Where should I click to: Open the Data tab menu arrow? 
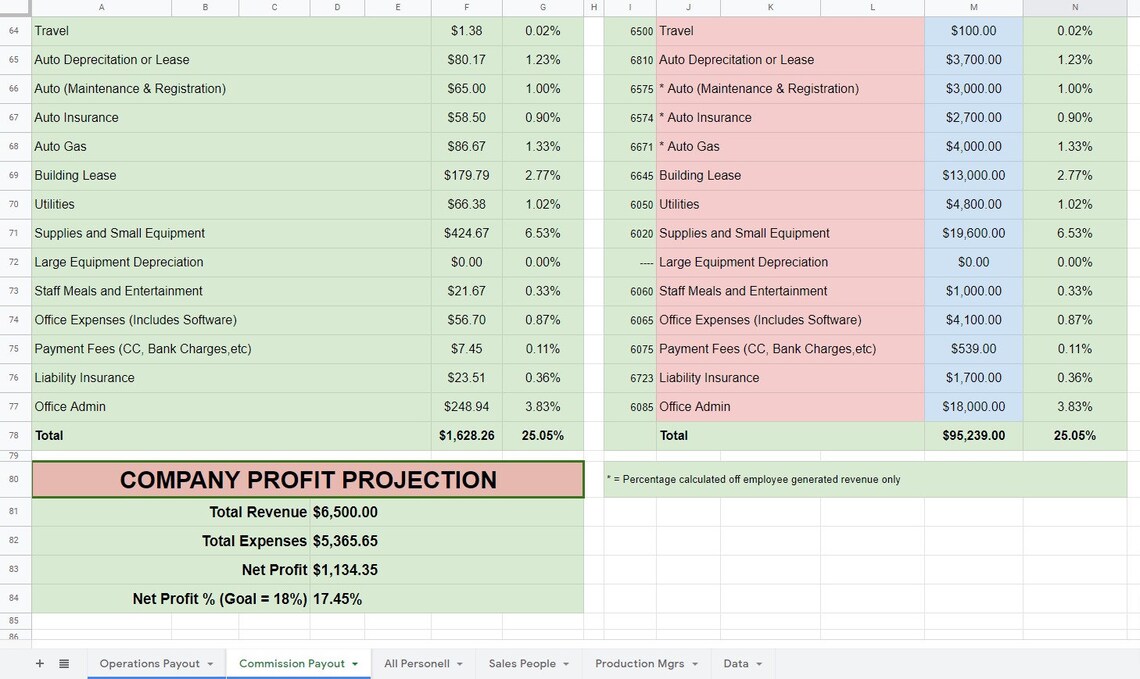coord(758,663)
